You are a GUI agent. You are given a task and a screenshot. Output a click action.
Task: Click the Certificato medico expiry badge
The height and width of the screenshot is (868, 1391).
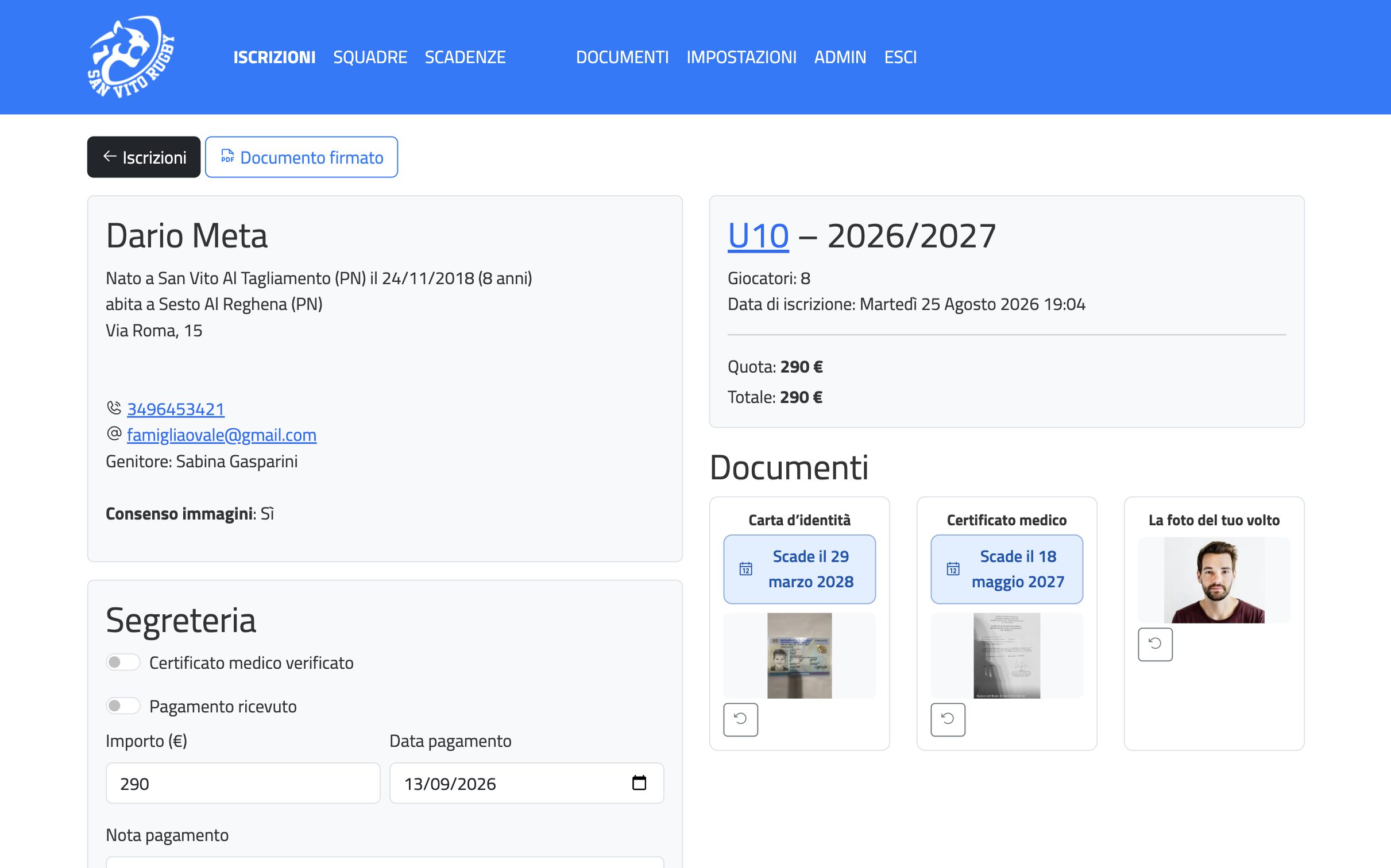point(1006,569)
